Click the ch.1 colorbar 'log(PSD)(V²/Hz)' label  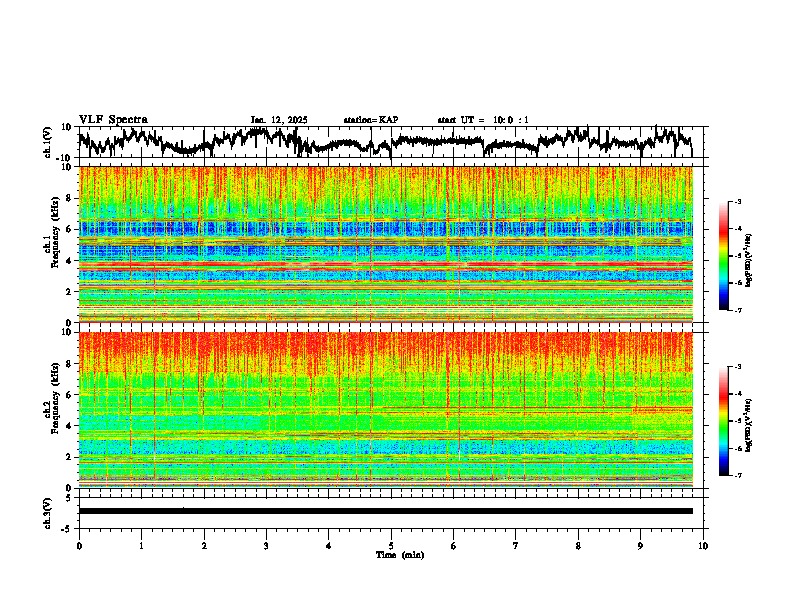(749, 260)
